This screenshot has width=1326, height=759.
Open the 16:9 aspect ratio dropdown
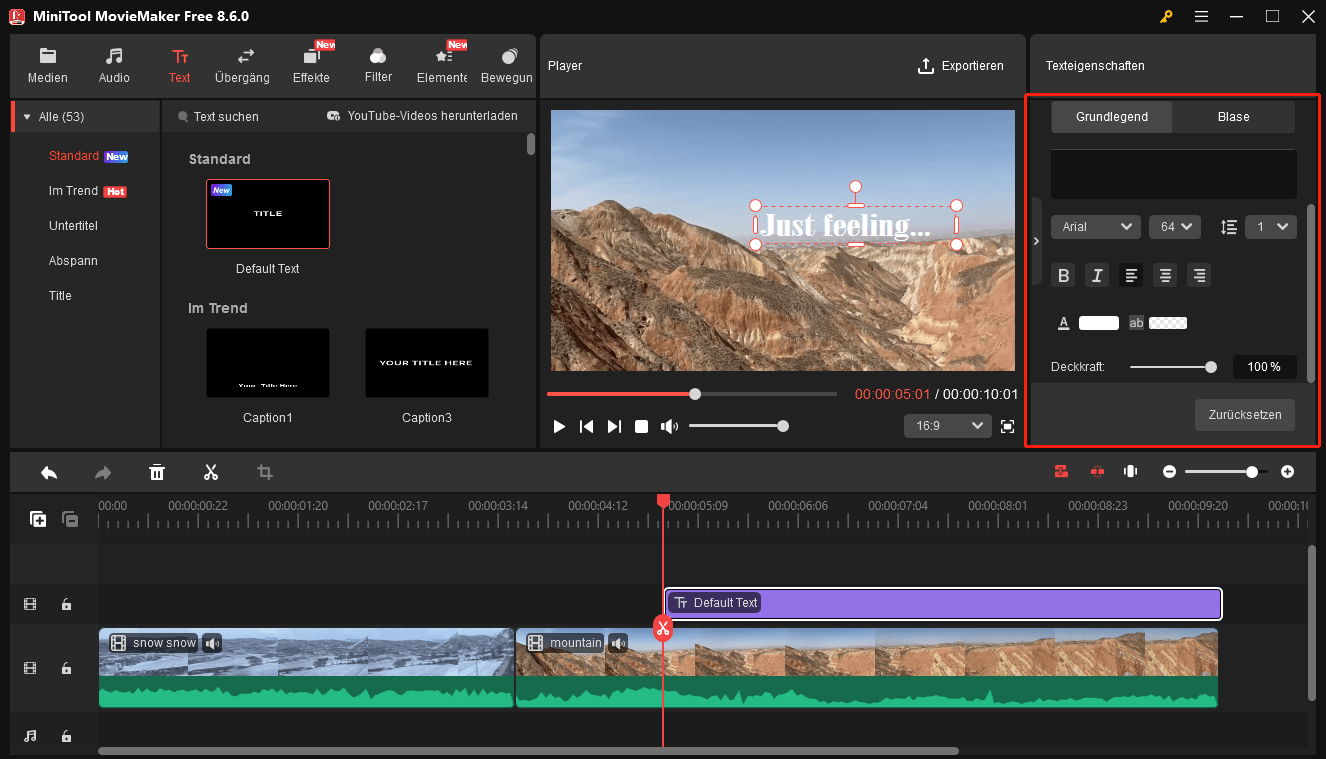946,425
